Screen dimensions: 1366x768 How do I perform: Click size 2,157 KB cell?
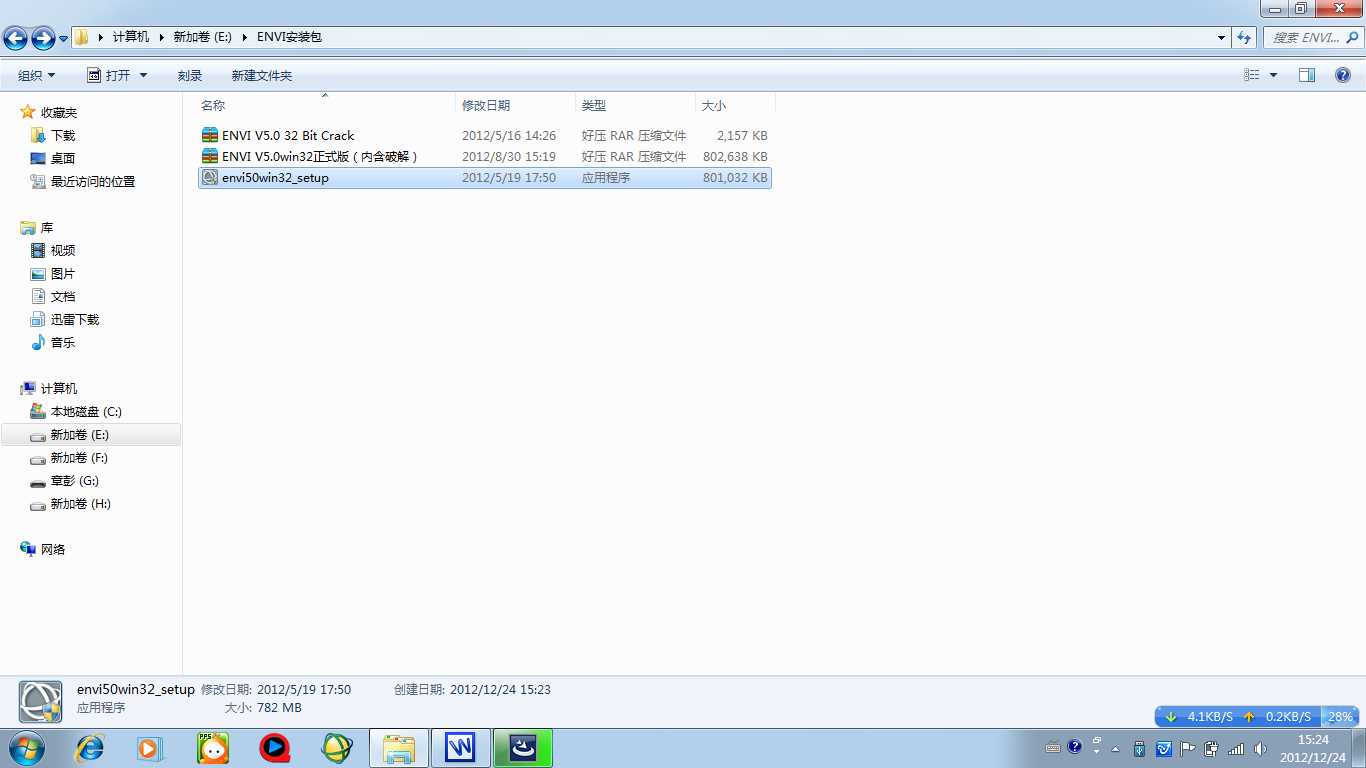(x=742, y=136)
